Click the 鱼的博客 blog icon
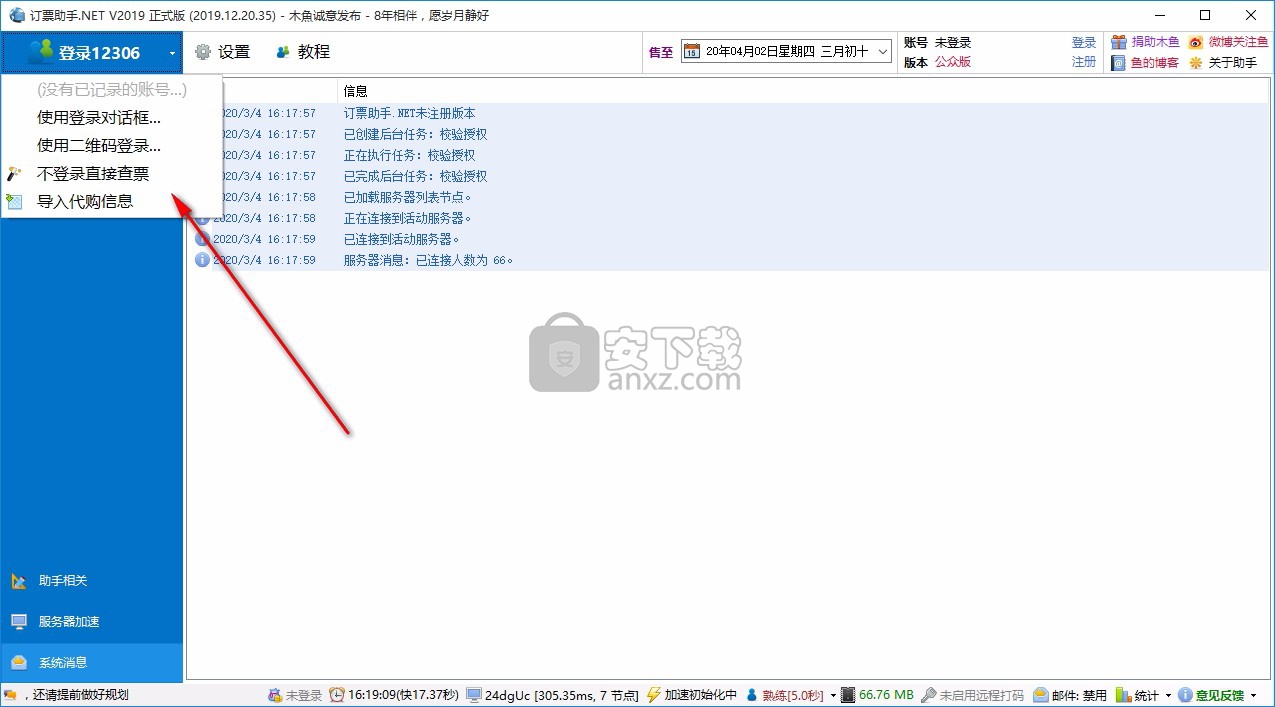1275x707 pixels. click(x=1119, y=62)
